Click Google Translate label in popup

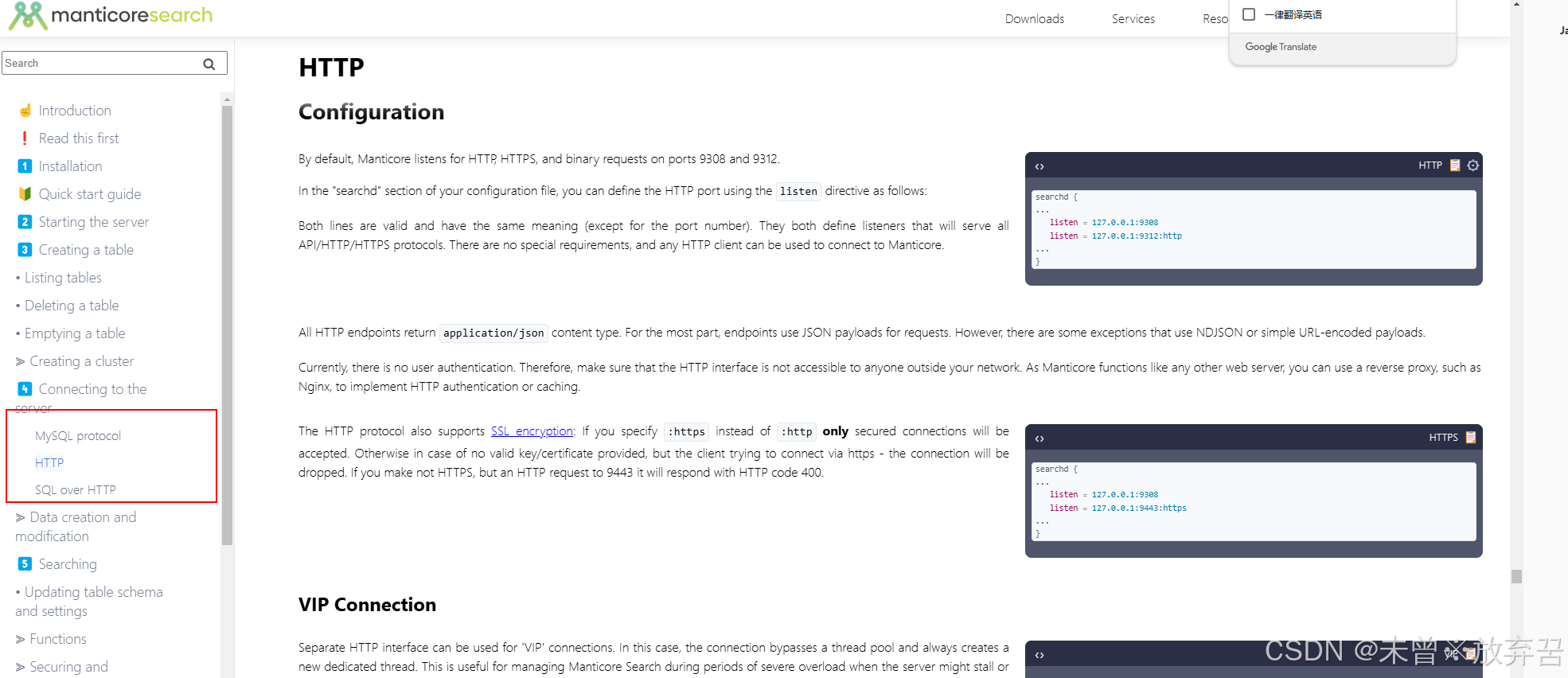pyautogui.click(x=1281, y=47)
